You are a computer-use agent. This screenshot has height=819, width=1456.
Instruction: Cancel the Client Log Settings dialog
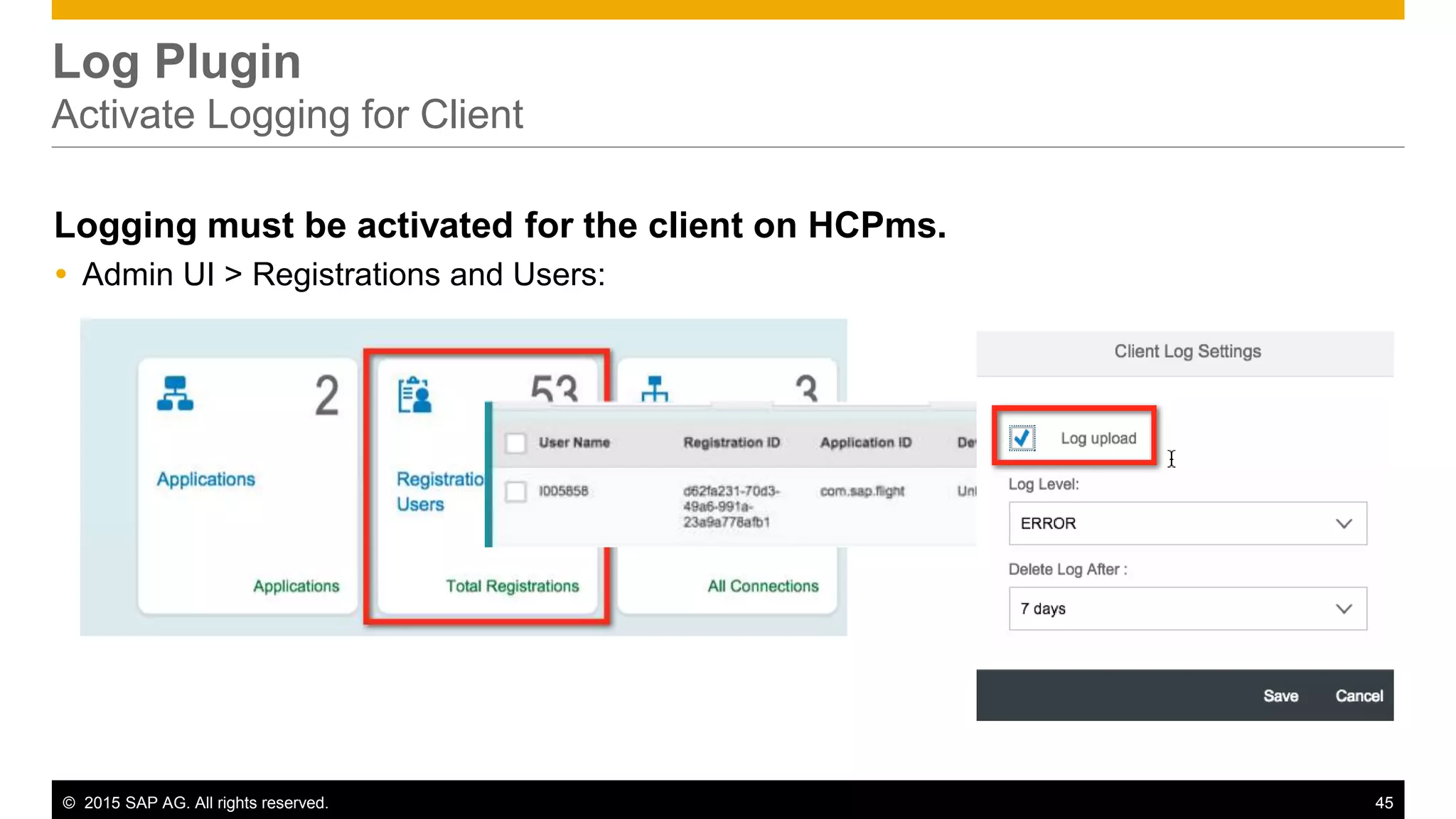[x=1359, y=696]
